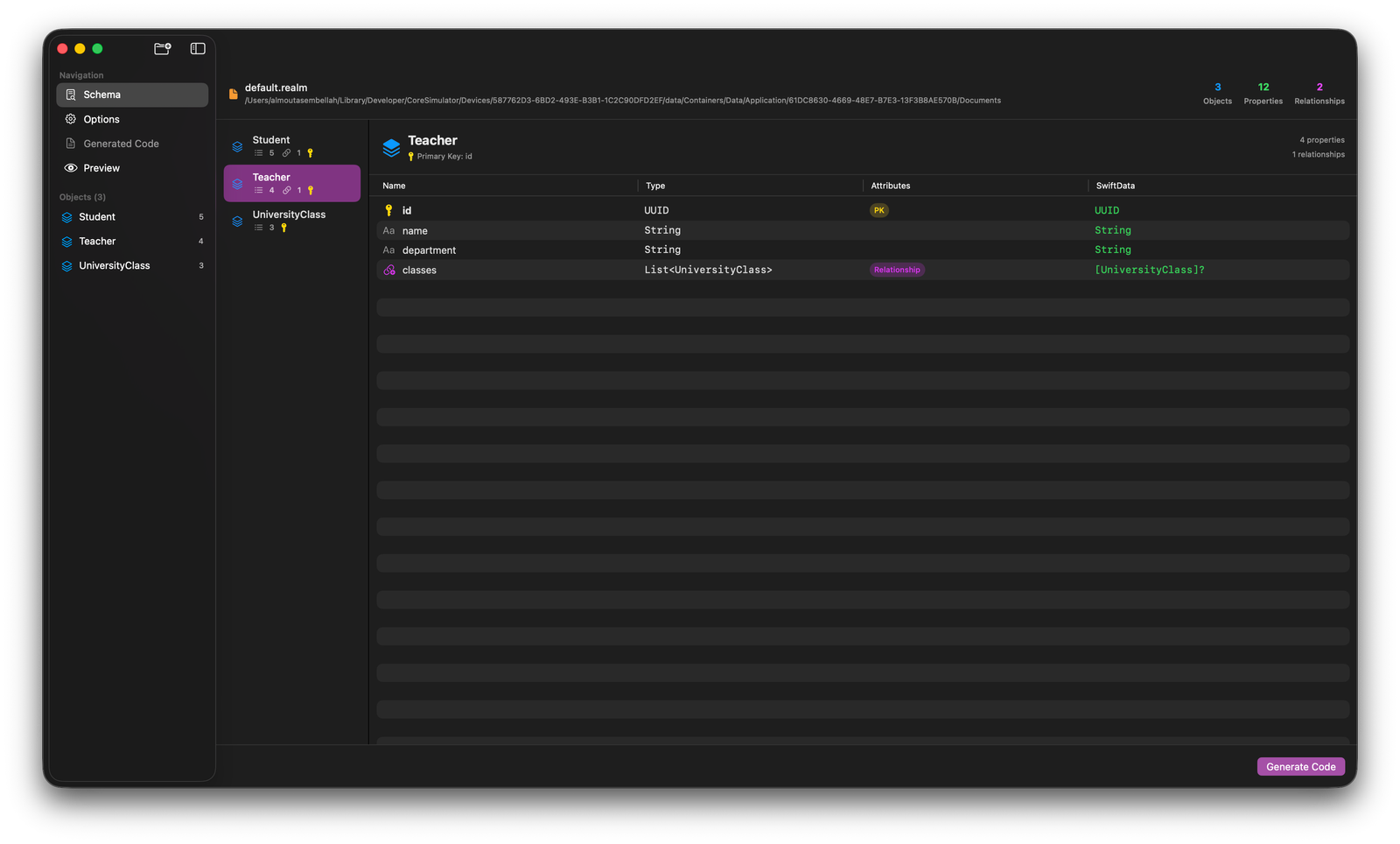1400x844 pixels.
Task: Click the Preview eye icon
Action: [71, 167]
